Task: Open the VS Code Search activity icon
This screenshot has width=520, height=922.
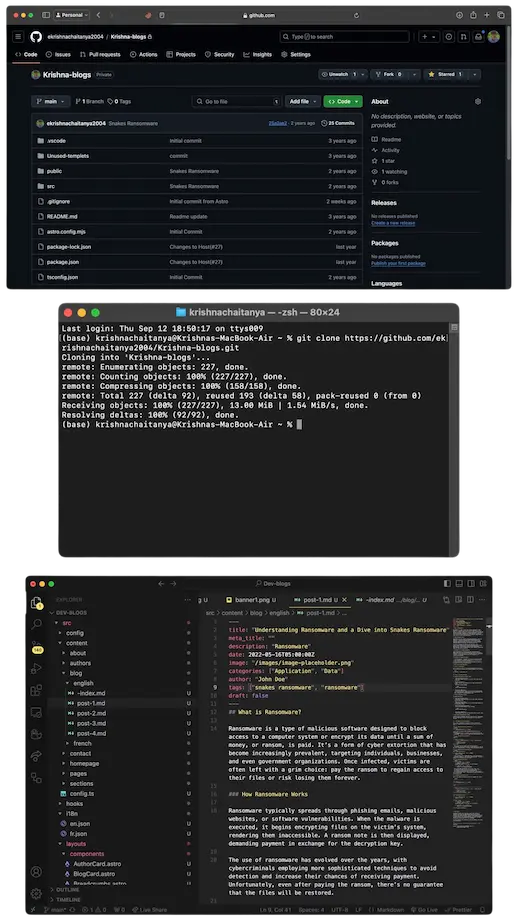Action: tap(36, 624)
